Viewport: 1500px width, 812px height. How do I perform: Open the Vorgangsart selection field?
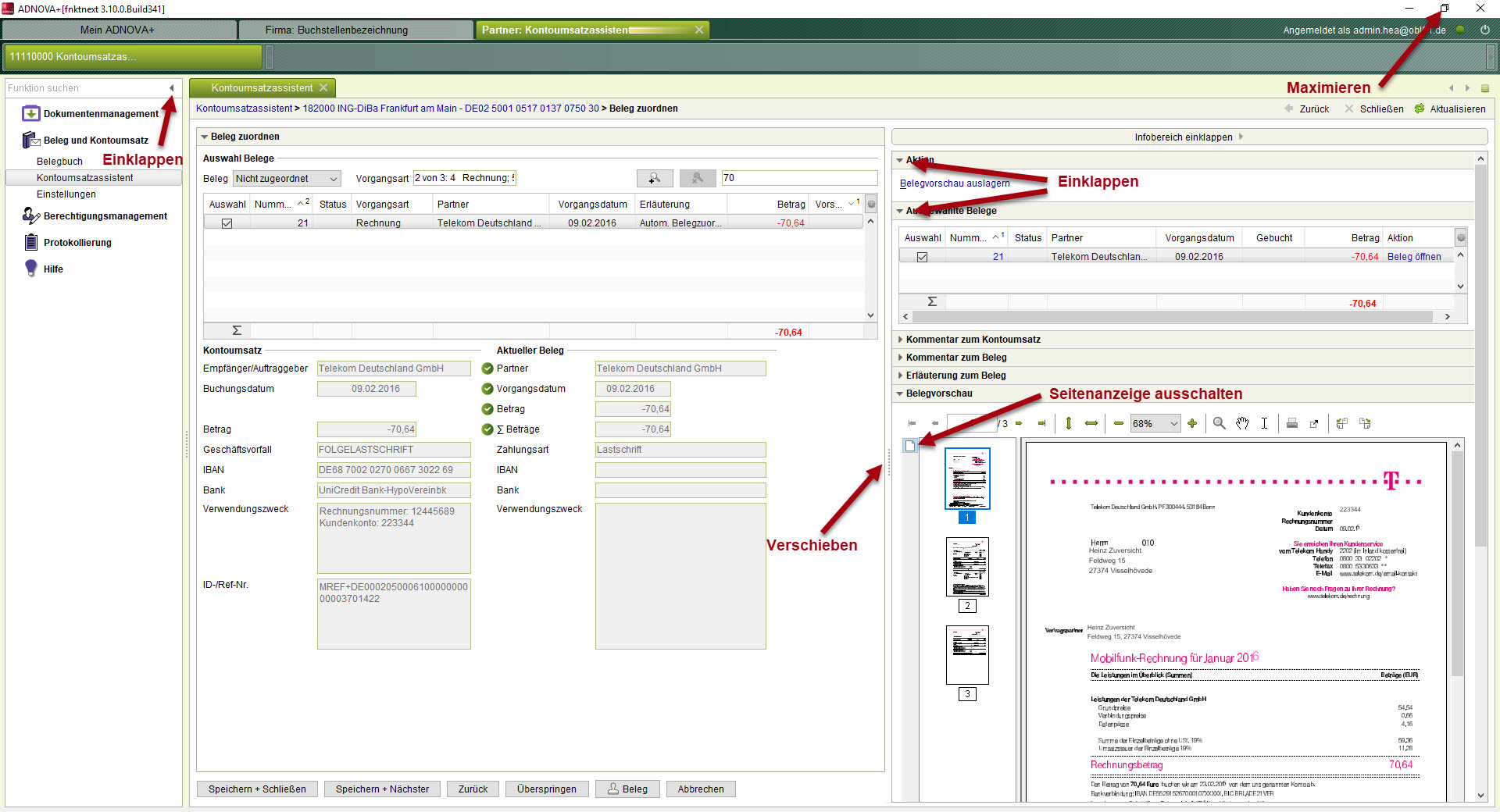point(464,178)
